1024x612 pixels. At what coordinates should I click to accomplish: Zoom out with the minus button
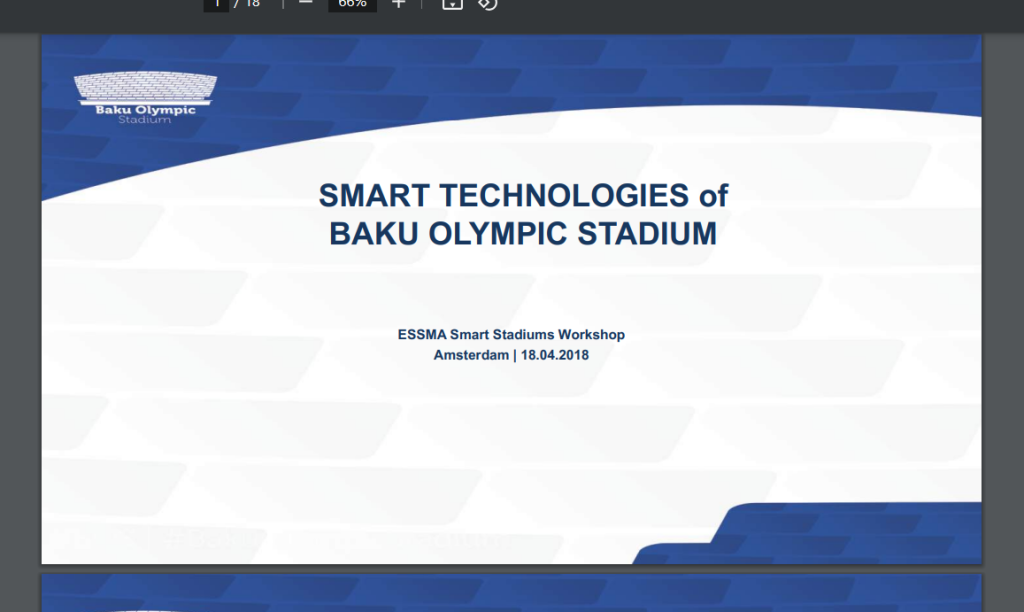(x=306, y=3)
